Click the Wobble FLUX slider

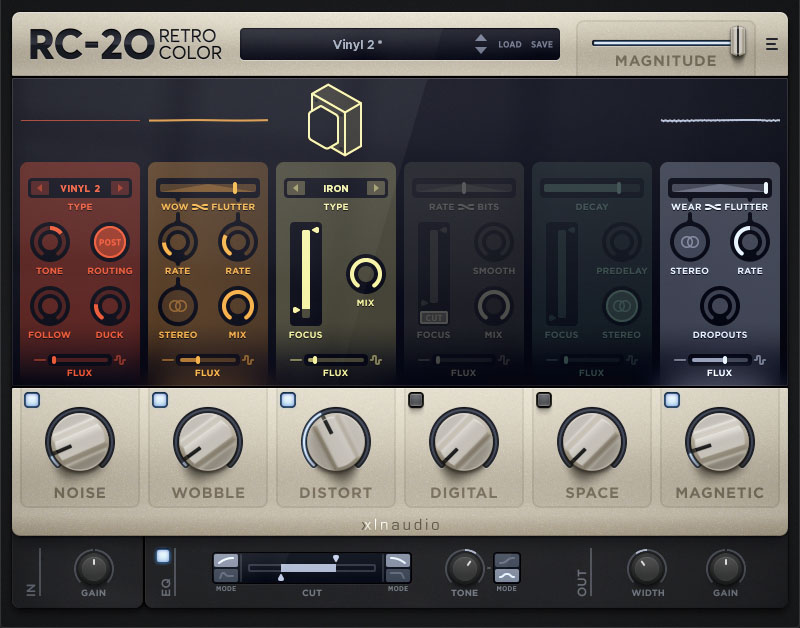coord(207,360)
